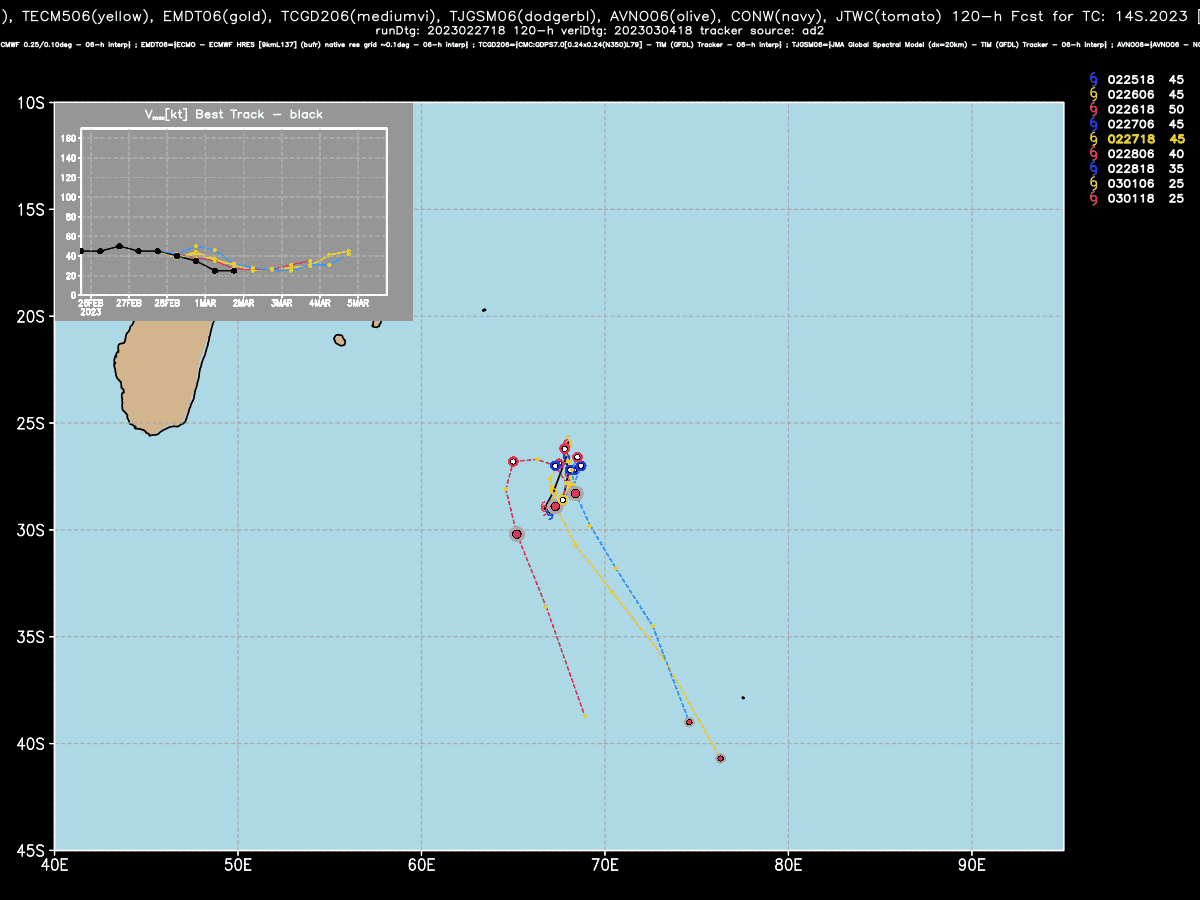Screen dimensions: 1200x900
Task: Click the 30S latitude axis label
Action: click(x=33, y=530)
